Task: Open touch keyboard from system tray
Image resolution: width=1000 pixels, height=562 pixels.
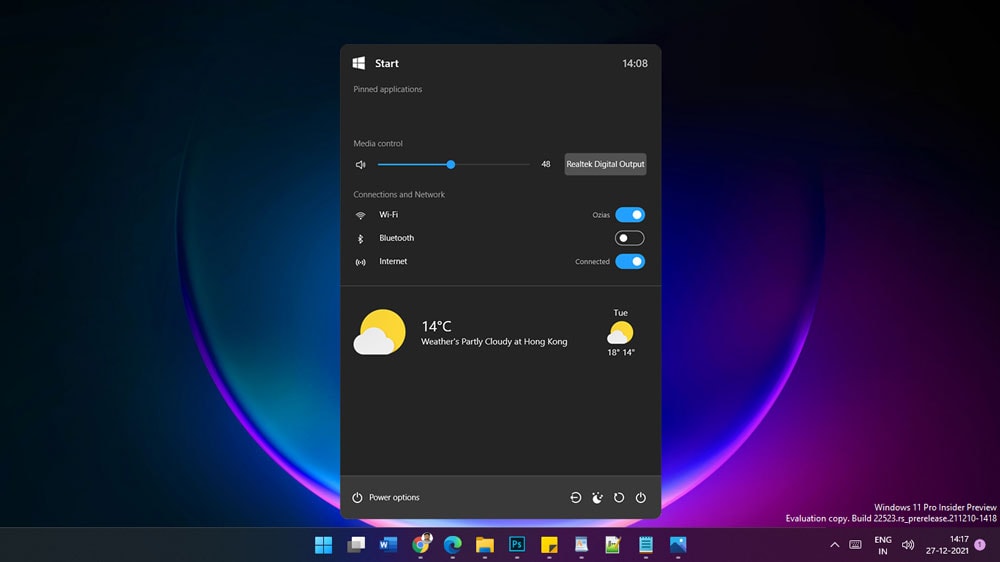Action: pos(855,545)
